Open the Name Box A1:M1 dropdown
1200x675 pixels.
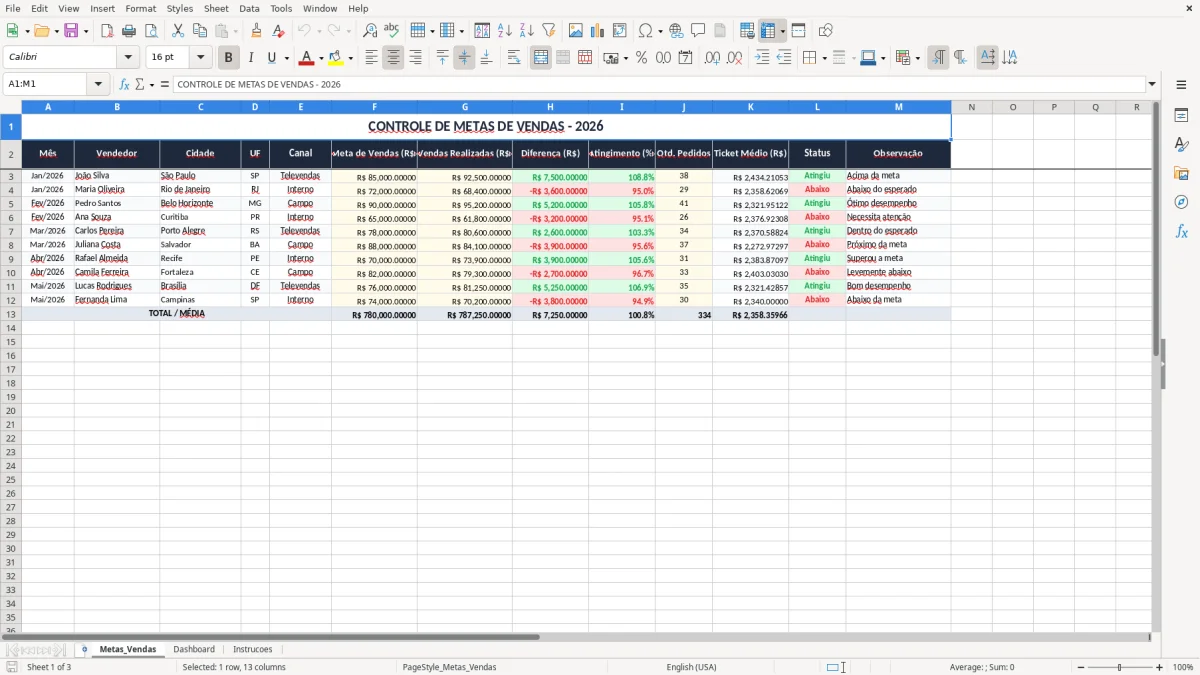coord(98,84)
